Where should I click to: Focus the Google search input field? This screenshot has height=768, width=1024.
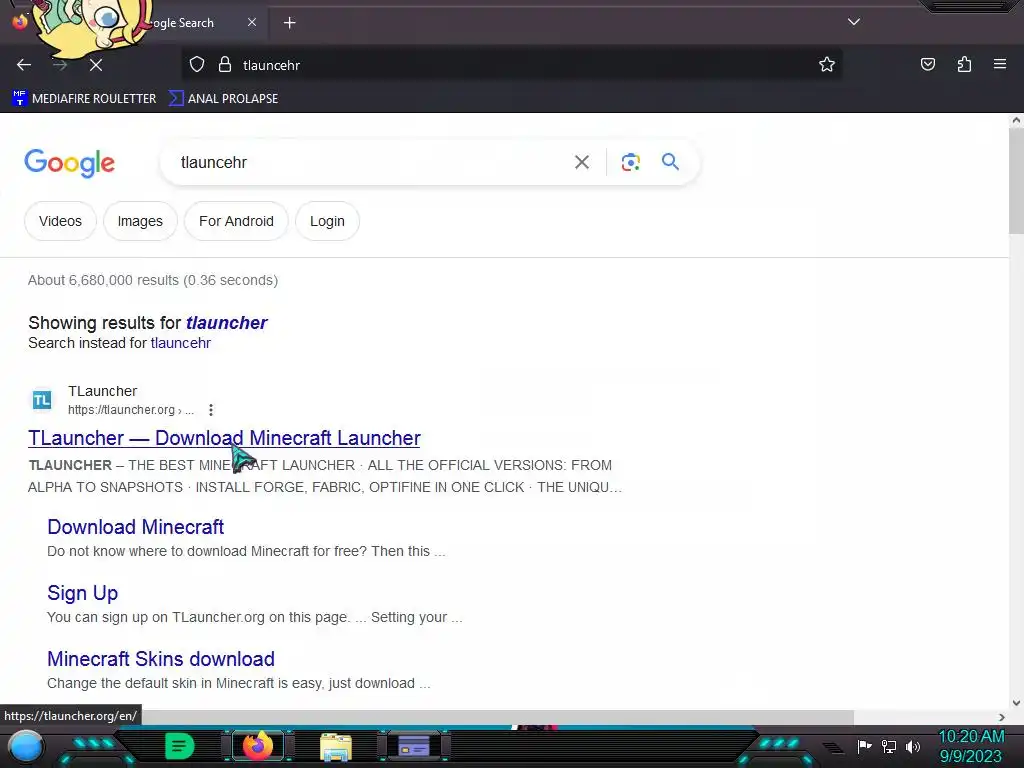point(366,162)
